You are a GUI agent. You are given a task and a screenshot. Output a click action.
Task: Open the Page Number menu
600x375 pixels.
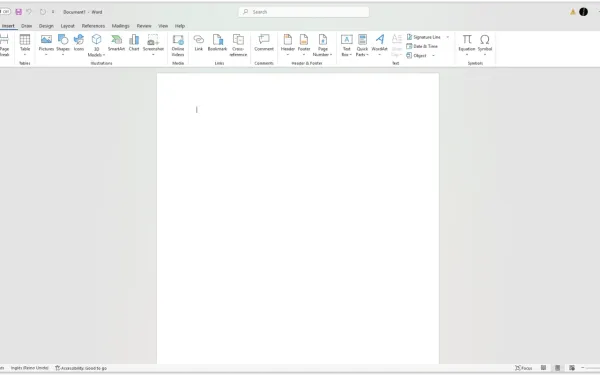click(323, 45)
